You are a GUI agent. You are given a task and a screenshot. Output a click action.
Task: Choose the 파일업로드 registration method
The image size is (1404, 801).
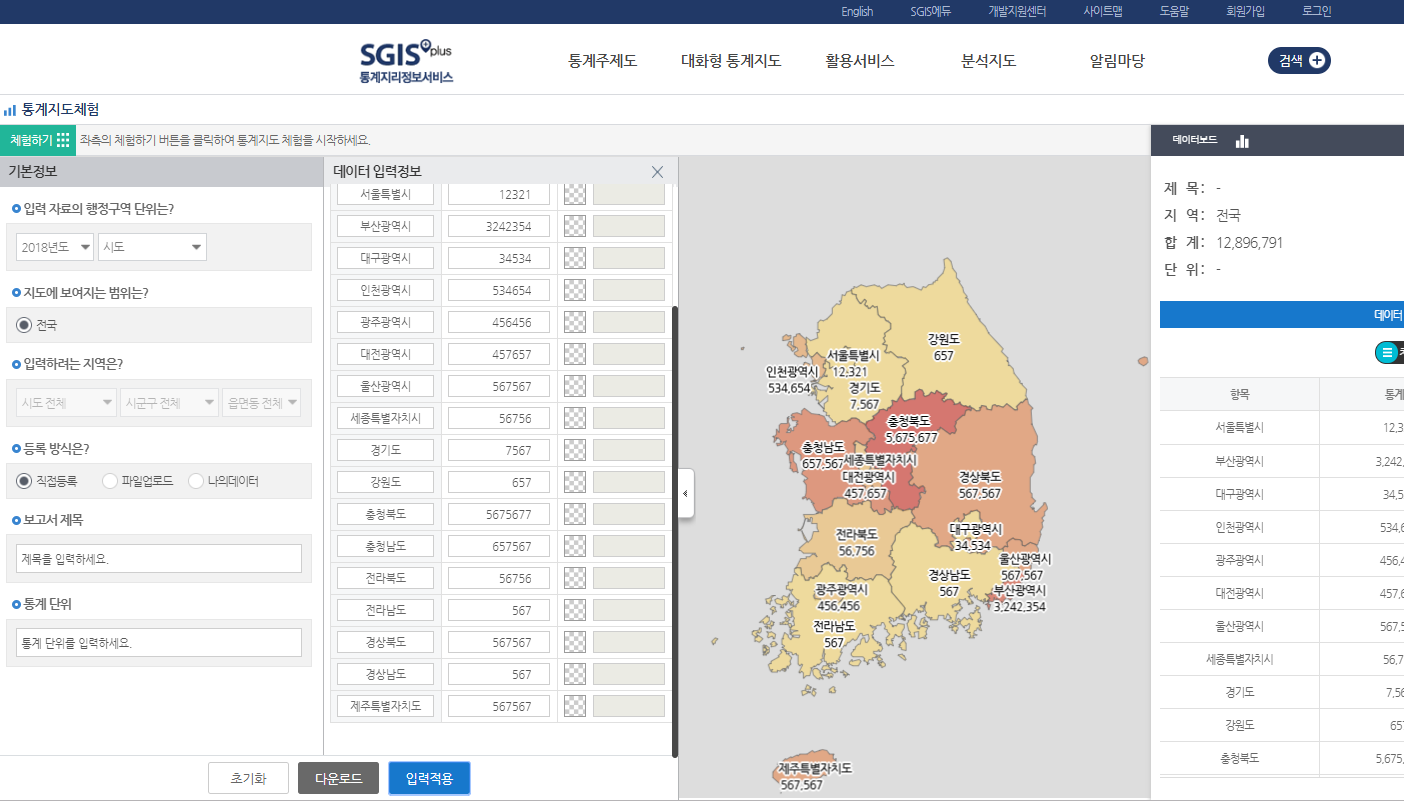(x=109, y=482)
